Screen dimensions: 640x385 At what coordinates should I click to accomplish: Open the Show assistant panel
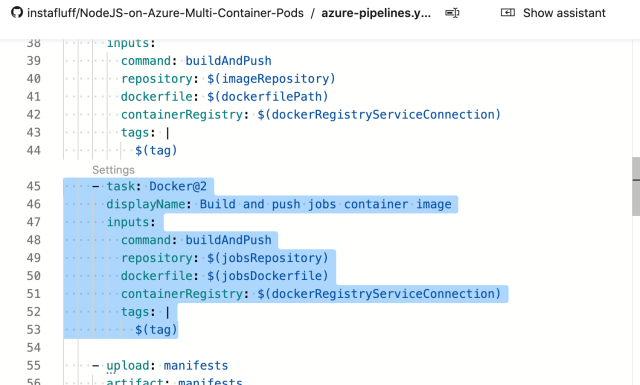point(553,13)
